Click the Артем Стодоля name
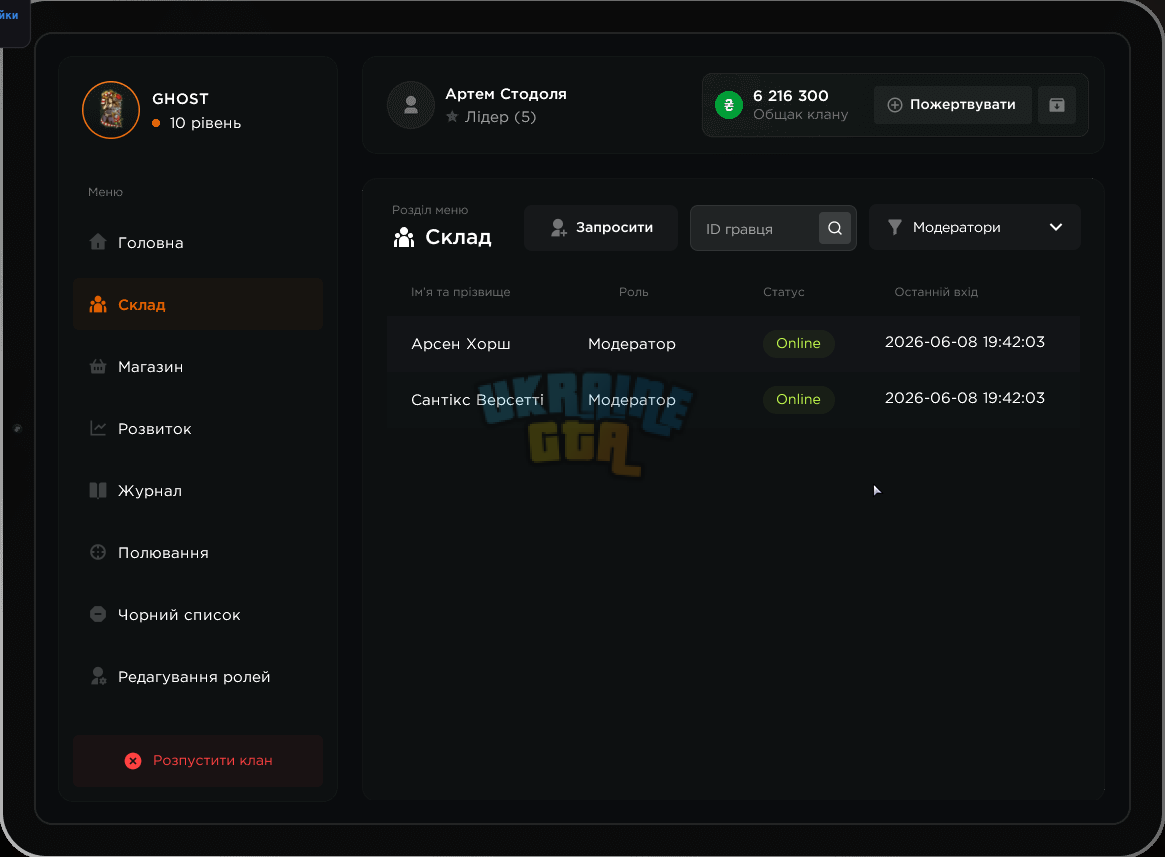The height and width of the screenshot is (857, 1165). (505, 94)
